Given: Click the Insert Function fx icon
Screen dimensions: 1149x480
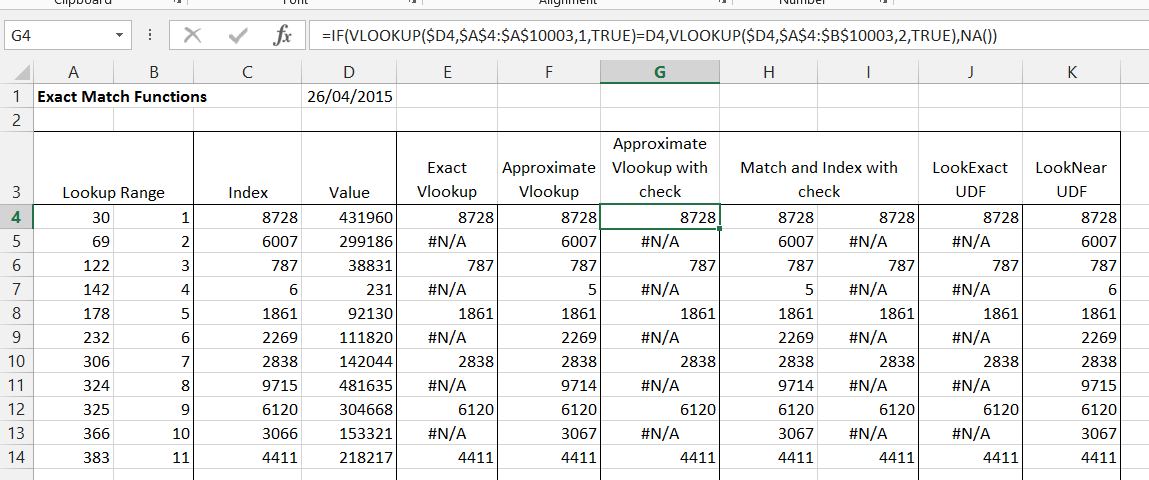Looking at the screenshot, I should coord(282,36).
